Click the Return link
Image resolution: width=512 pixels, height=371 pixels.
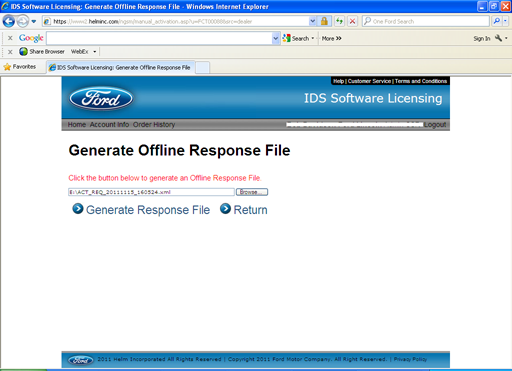tap(250, 210)
